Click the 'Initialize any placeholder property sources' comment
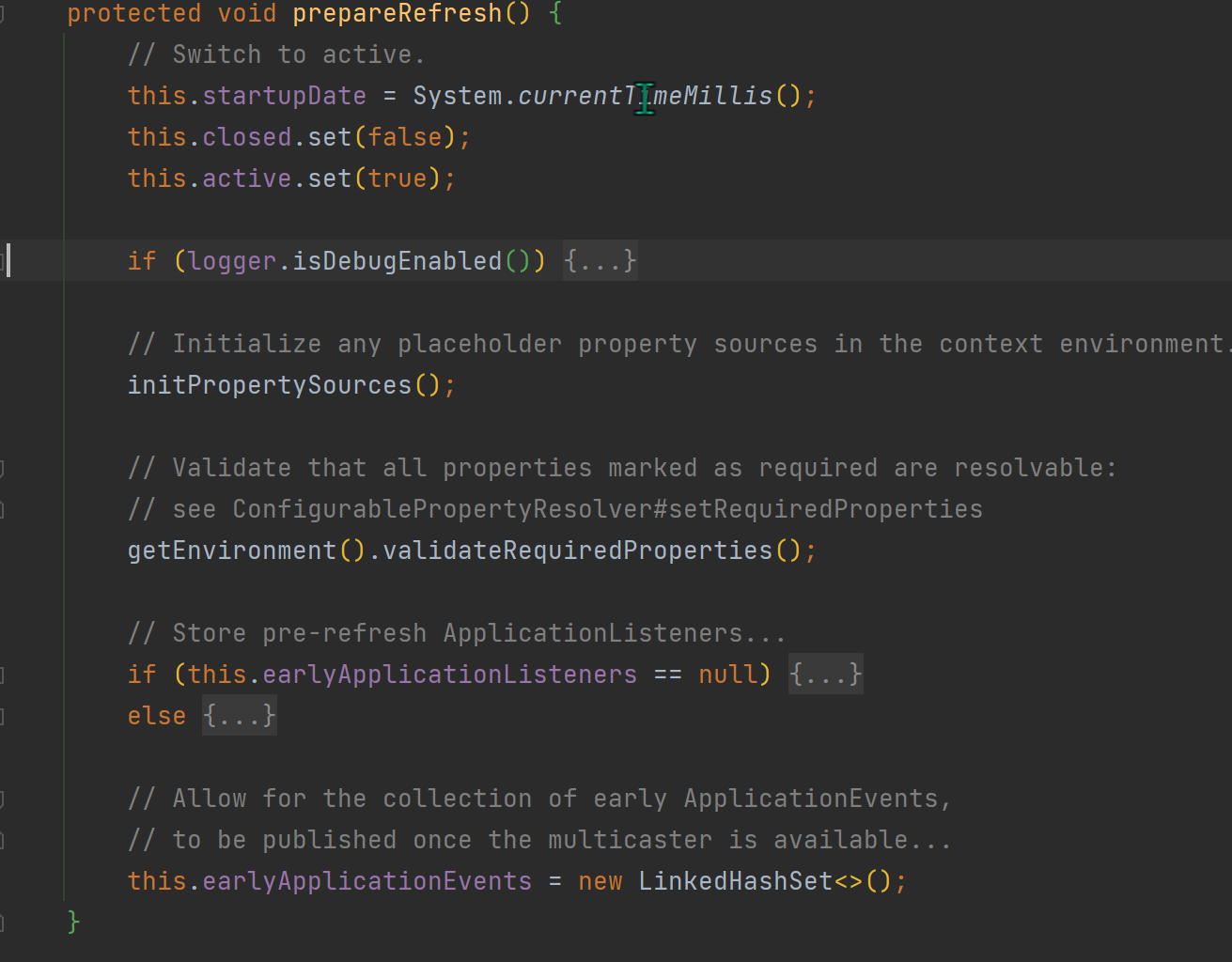 [x=678, y=344]
